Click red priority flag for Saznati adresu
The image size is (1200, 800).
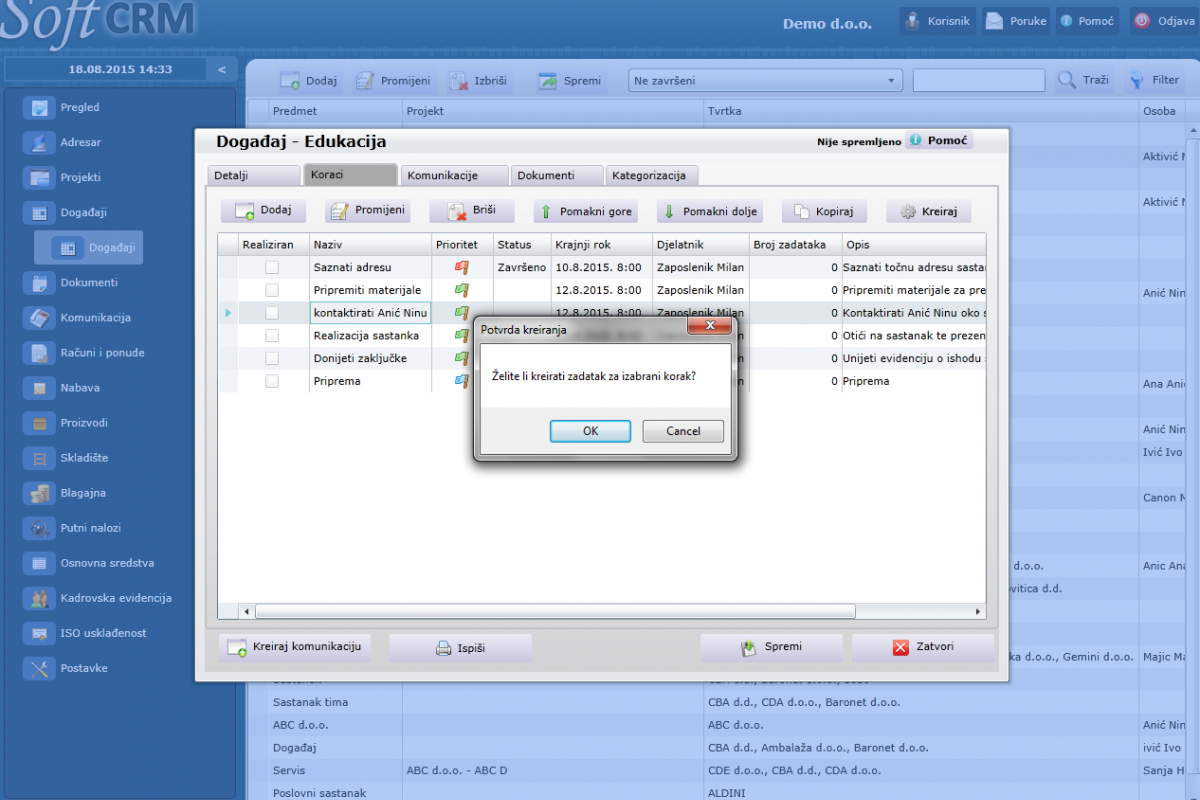pyautogui.click(x=461, y=267)
